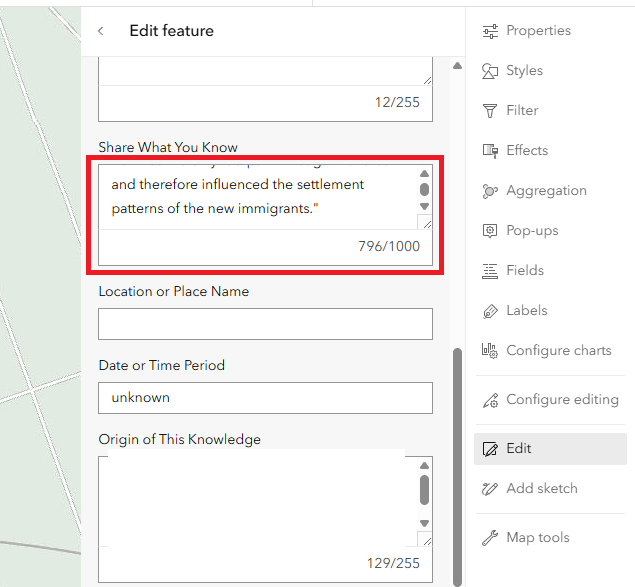Click the Origin of This Knowledge label

coord(180,440)
